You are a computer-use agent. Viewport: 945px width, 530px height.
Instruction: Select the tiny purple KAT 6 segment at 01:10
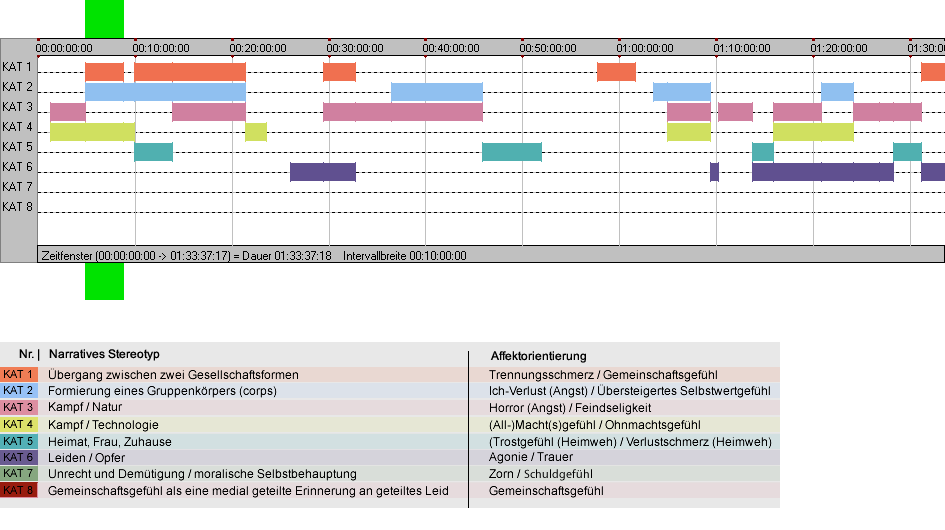pyautogui.click(x=715, y=171)
